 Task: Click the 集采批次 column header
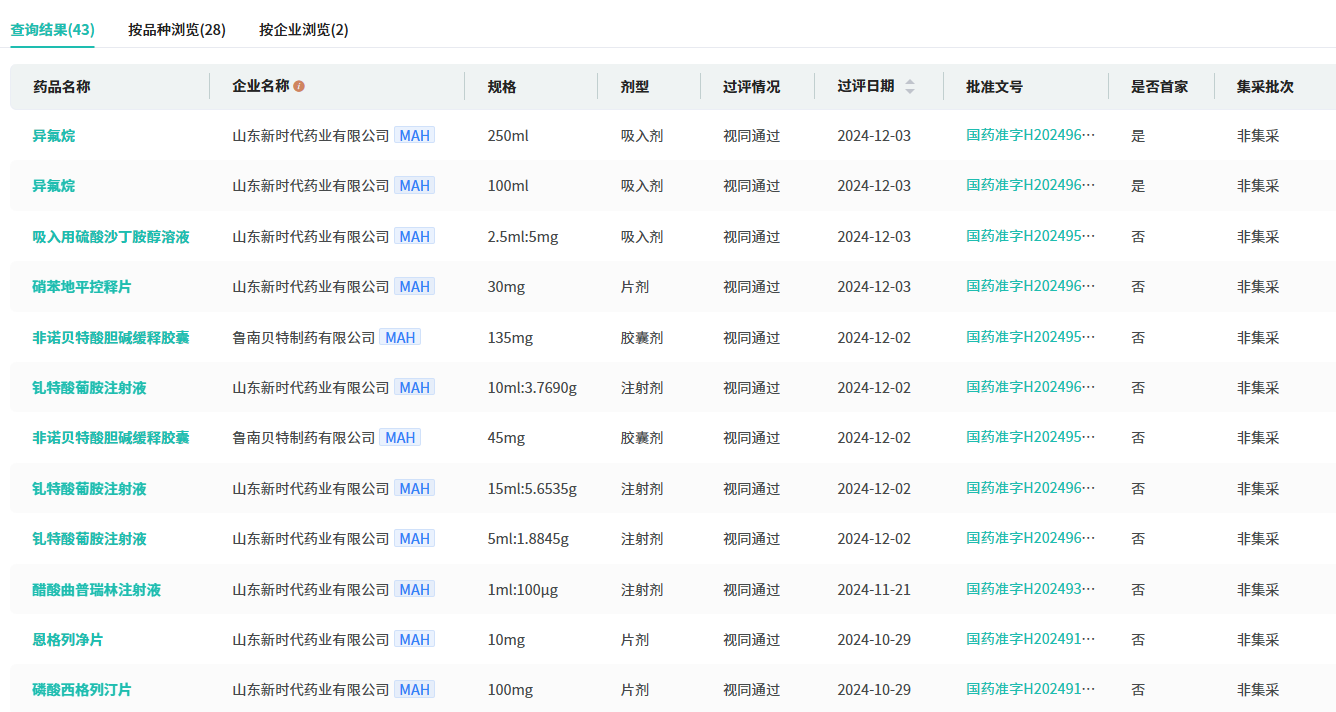pos(1264,87)
